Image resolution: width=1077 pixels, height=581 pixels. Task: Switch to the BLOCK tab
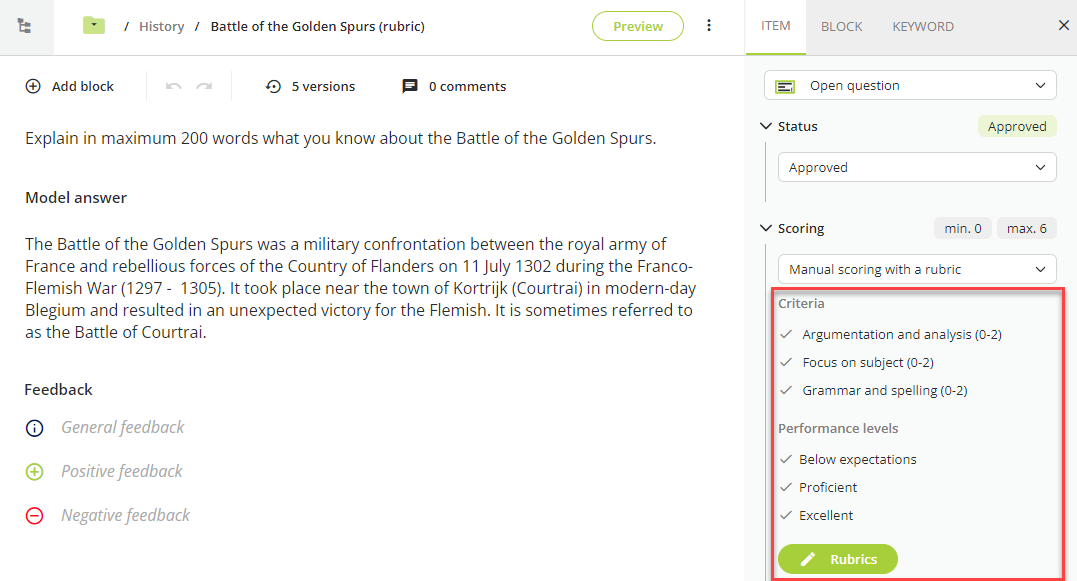[x=841, y=26]
